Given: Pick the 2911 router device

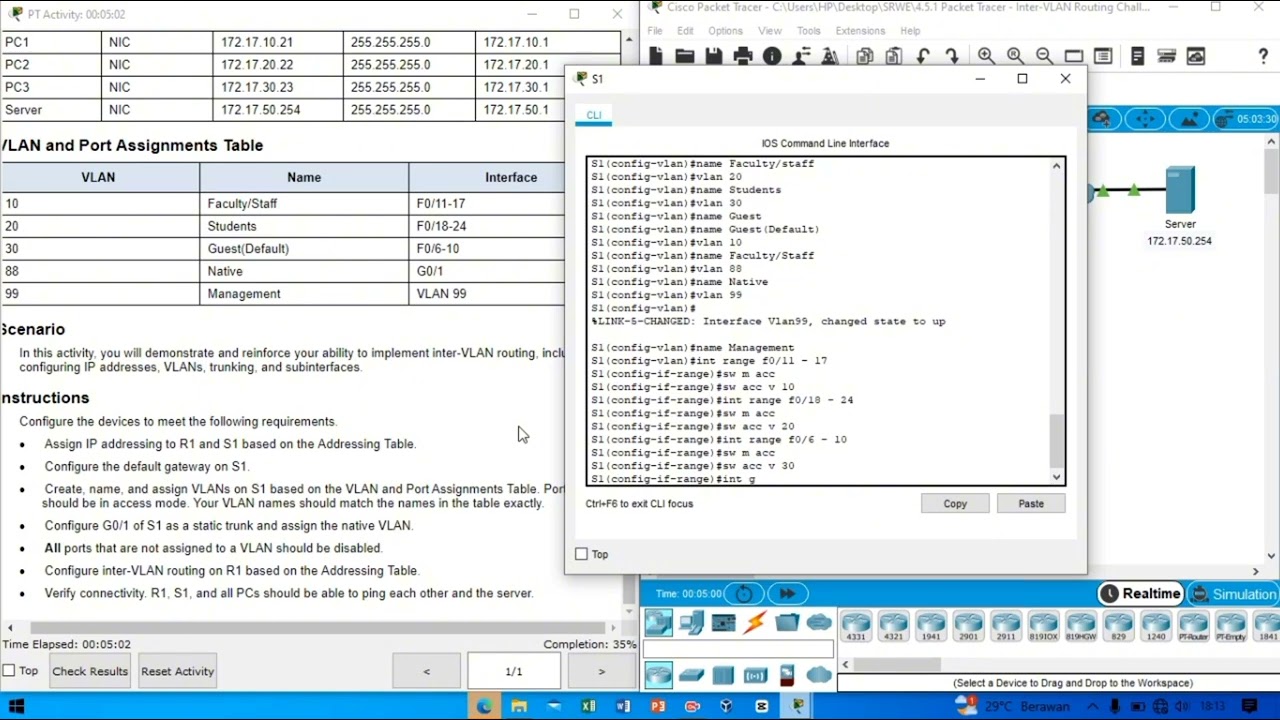Looking at the screenshot, I should coord(1006,625).
